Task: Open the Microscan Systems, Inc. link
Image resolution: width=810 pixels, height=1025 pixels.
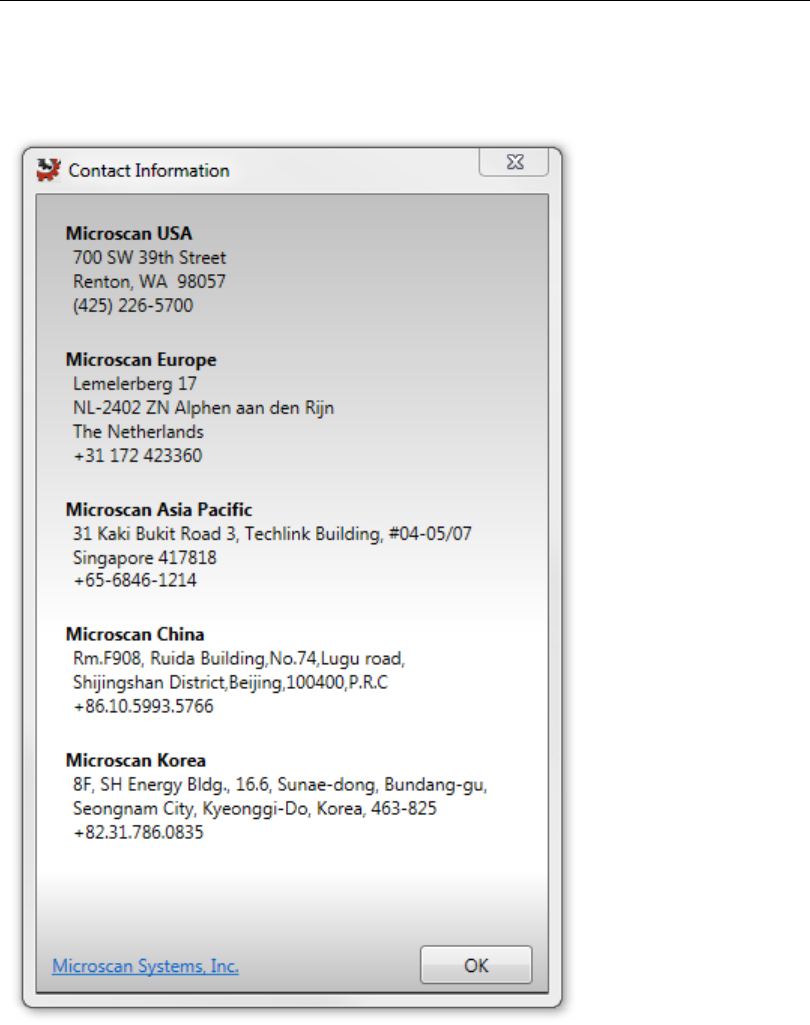Action: coord(145,966)
